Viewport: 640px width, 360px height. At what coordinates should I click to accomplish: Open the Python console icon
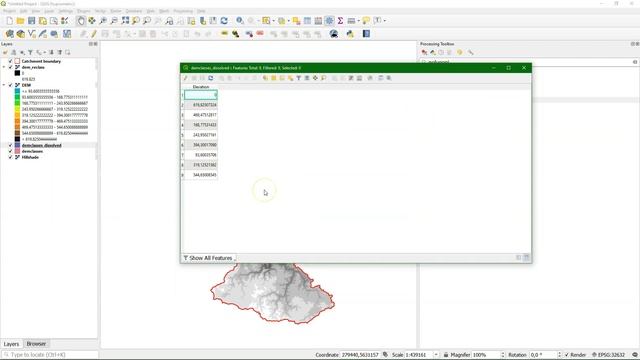point(350,34)
